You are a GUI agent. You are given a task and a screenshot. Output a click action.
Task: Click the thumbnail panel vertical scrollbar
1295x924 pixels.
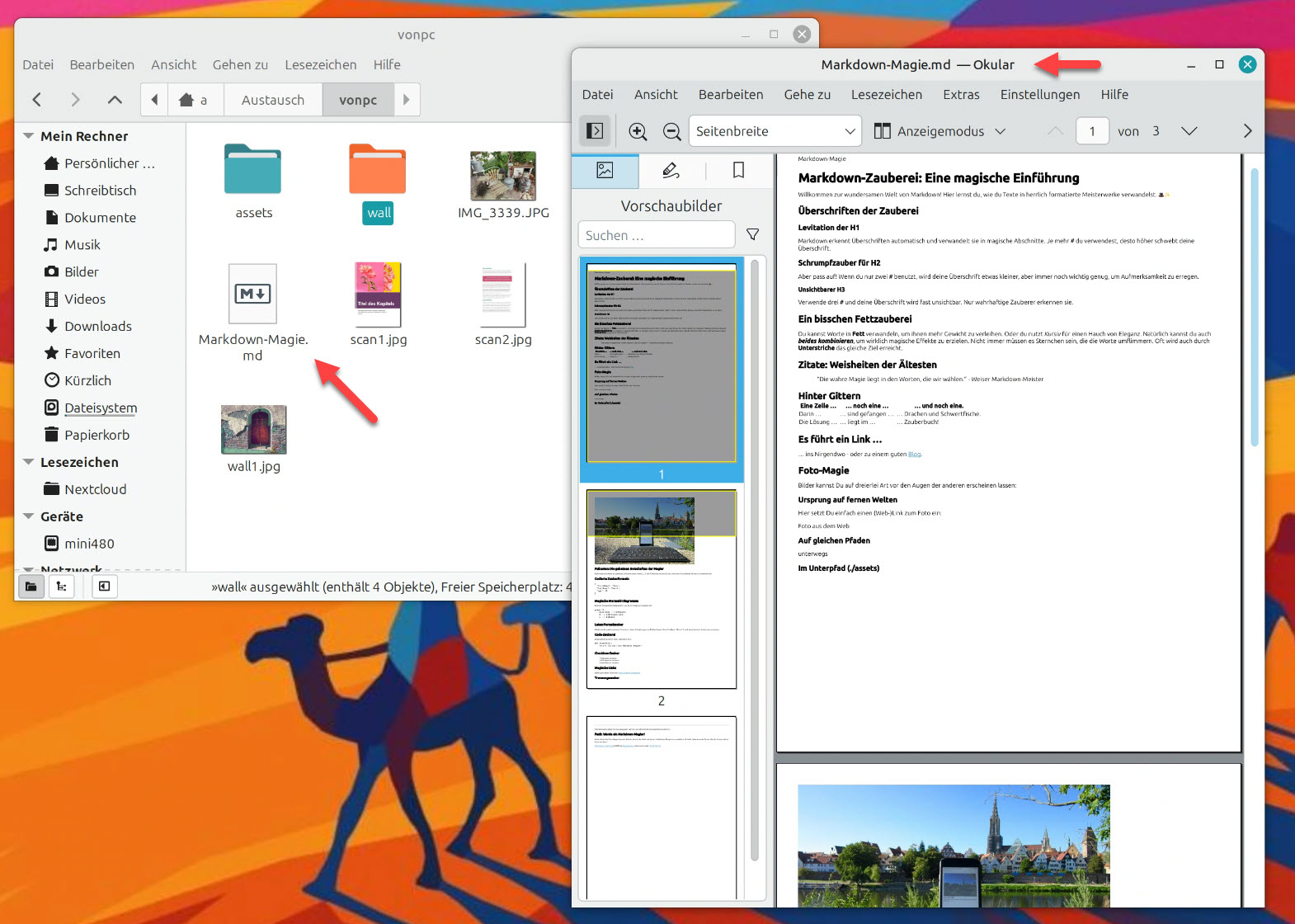pyautogui.click(x=755, y=561)
